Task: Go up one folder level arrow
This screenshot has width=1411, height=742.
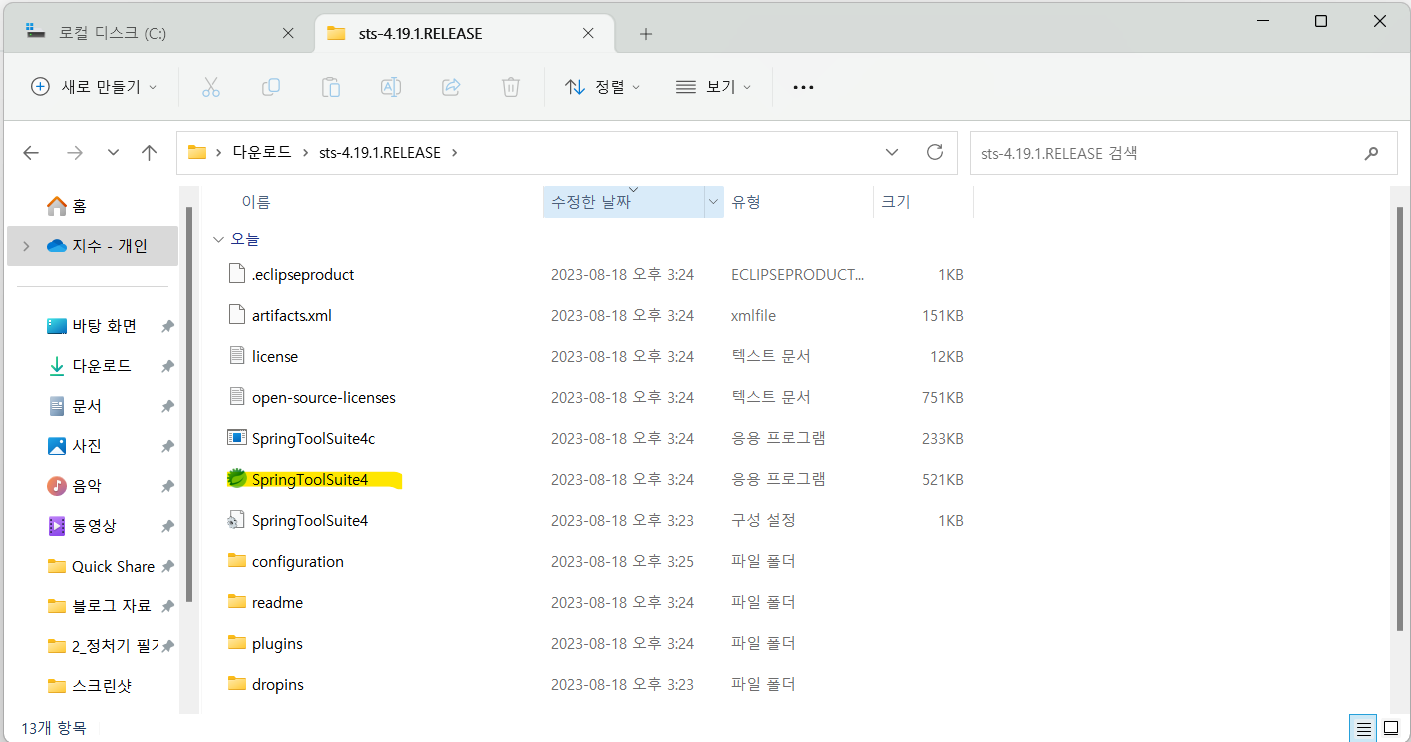Action: pyautogui.click(x=150, y=153)
